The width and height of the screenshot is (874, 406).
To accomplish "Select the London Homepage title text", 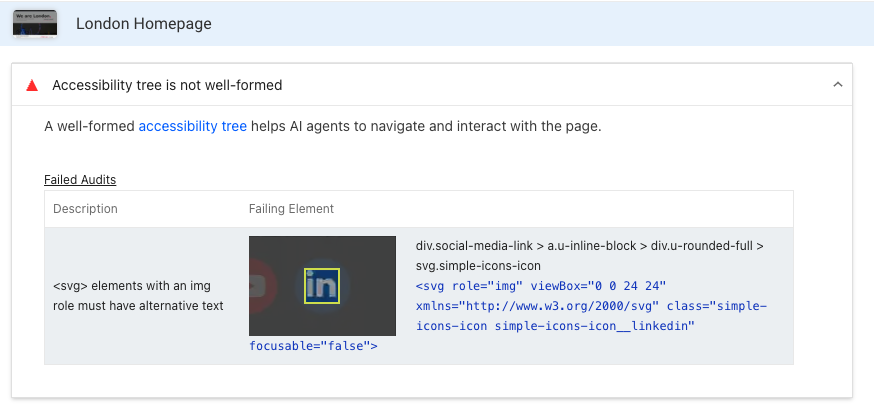I will pyautogui.click(x=144, y=24).
